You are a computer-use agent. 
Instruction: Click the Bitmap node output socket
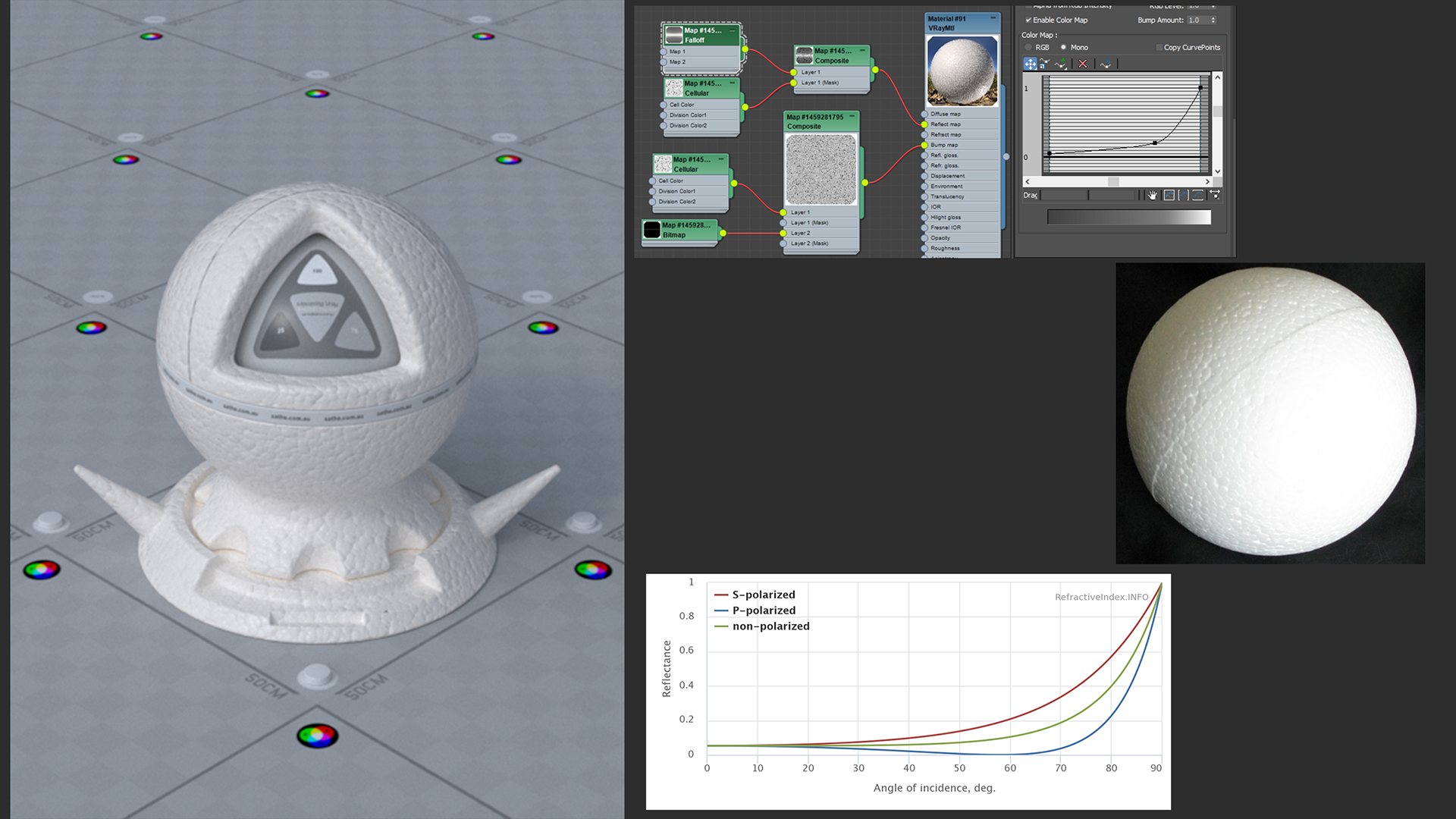tap(723, 233)
